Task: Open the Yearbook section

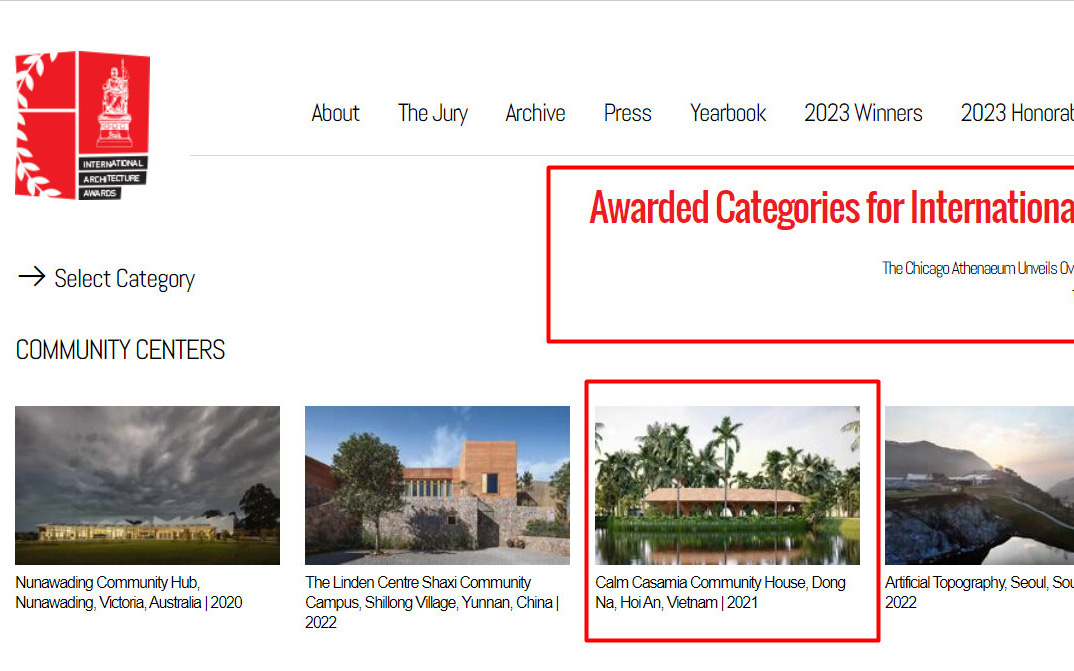Action: [x=728, y=113]
